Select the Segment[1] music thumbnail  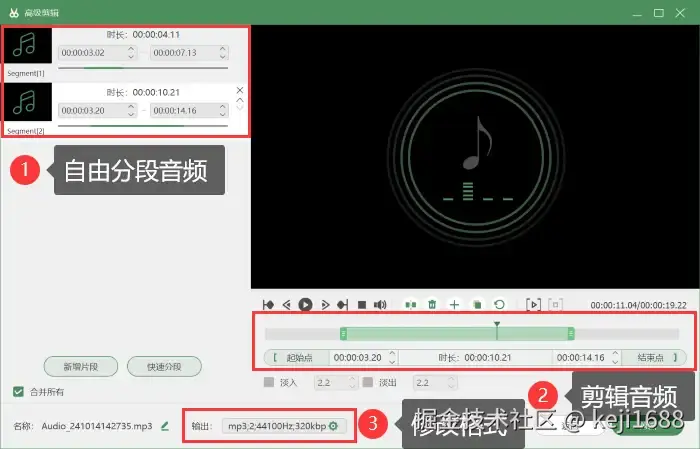click(28, 45)
